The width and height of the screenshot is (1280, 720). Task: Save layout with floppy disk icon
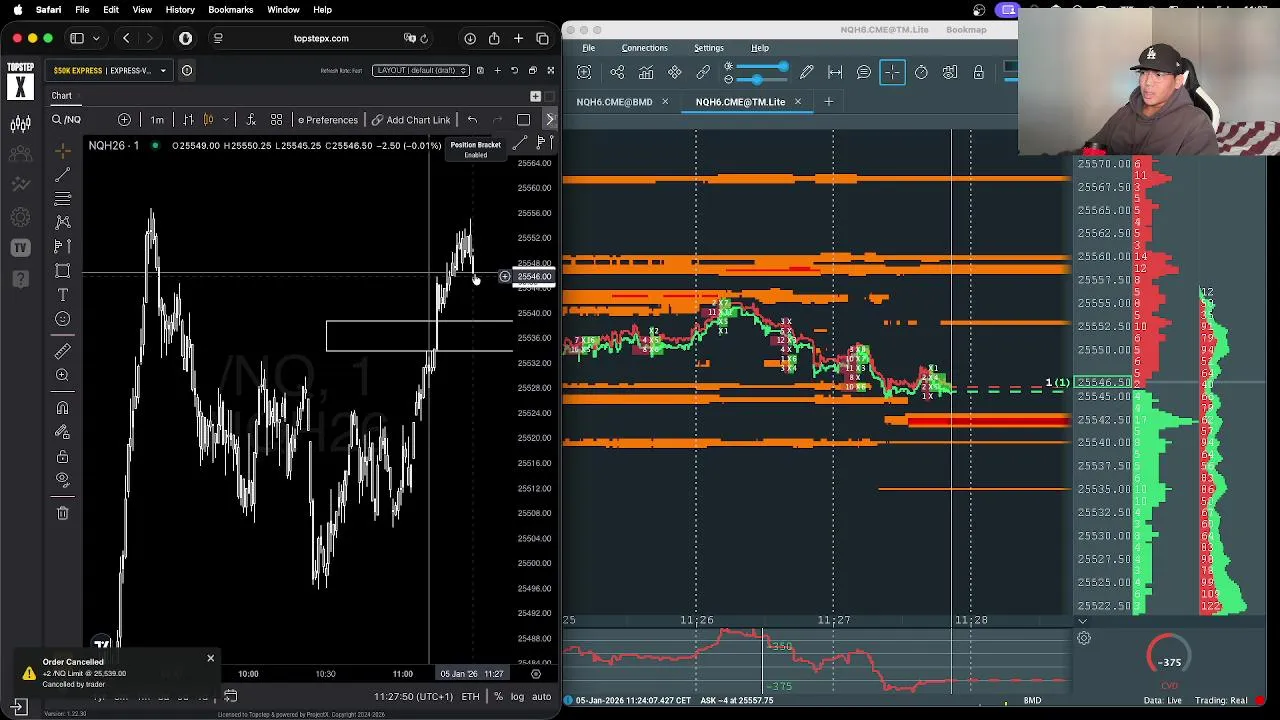tap(480, 70)
